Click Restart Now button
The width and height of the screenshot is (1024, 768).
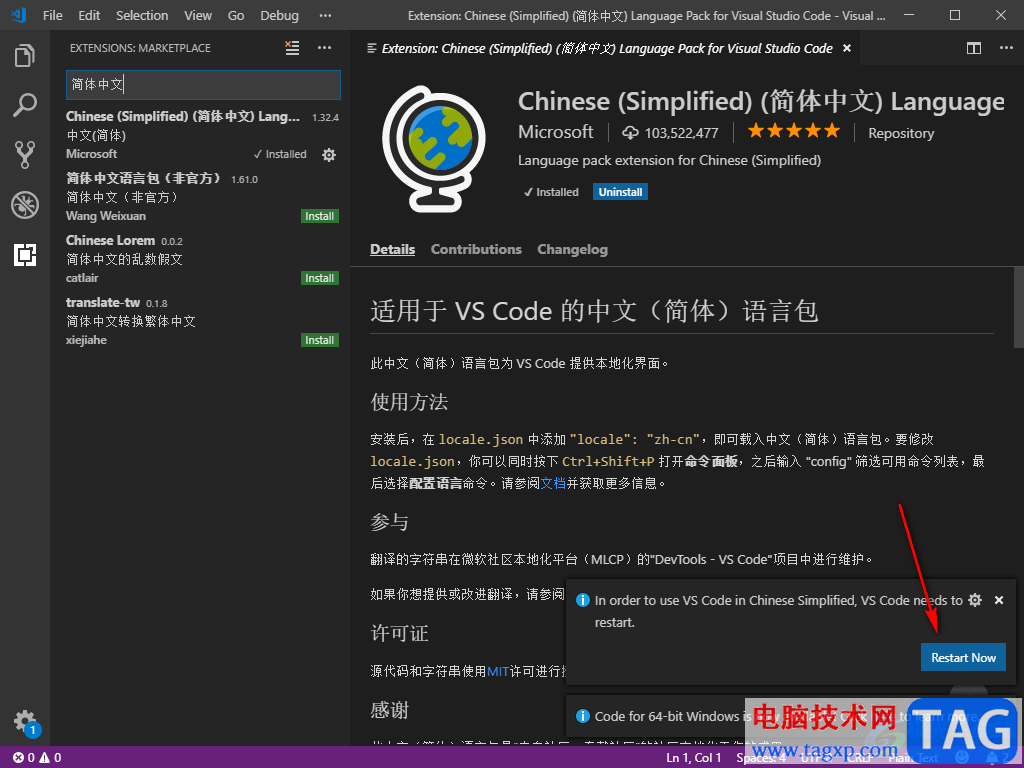pos(963,658)
